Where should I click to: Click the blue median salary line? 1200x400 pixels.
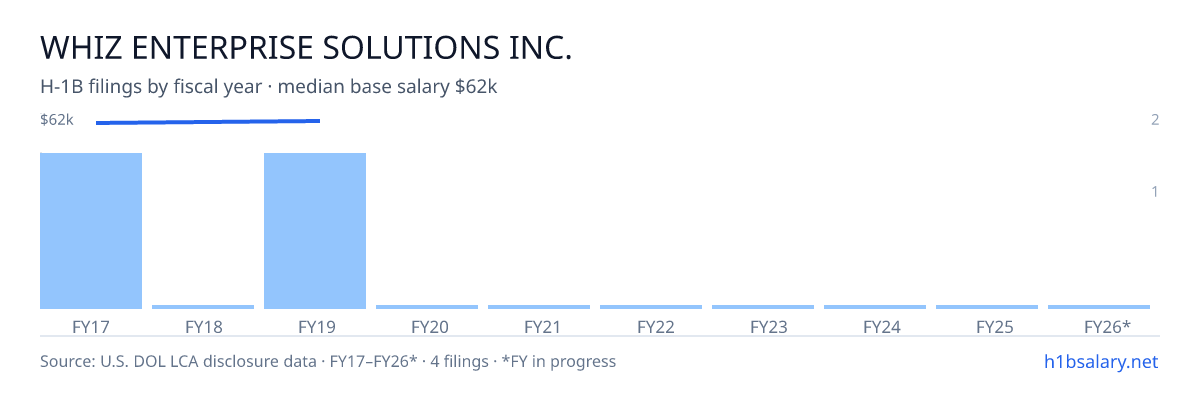pyautogui.click(x=208, y=122)
